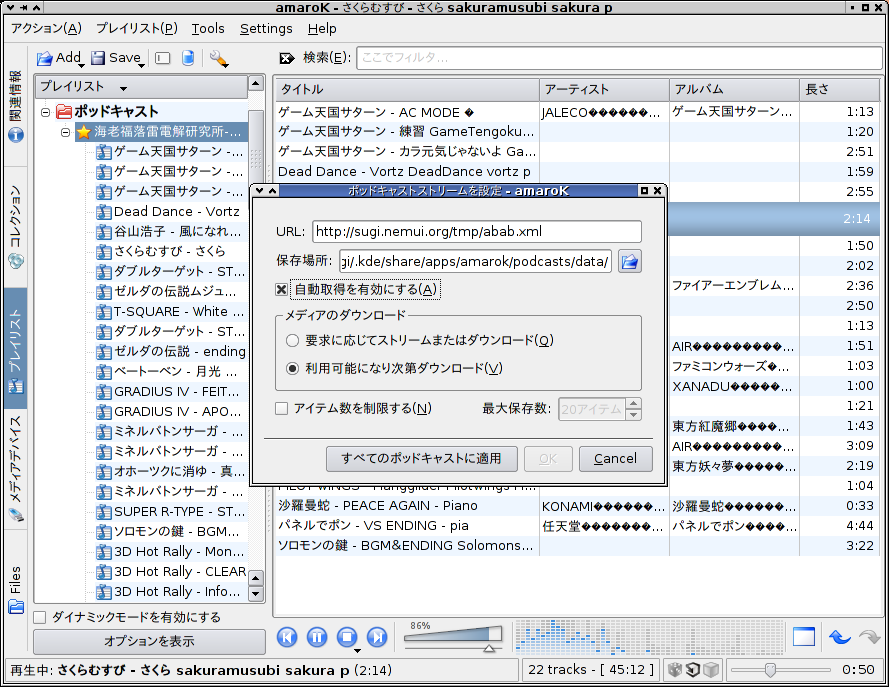The height and width of the screenshot is (687, 889).
Task: Click the rename/edit box toolbar icon
Action: tap(163, 58)
